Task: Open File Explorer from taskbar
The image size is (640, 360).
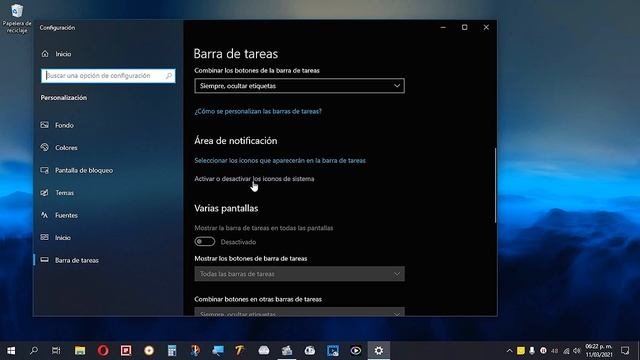Action: pyautogui.click(x=80, y=351)
